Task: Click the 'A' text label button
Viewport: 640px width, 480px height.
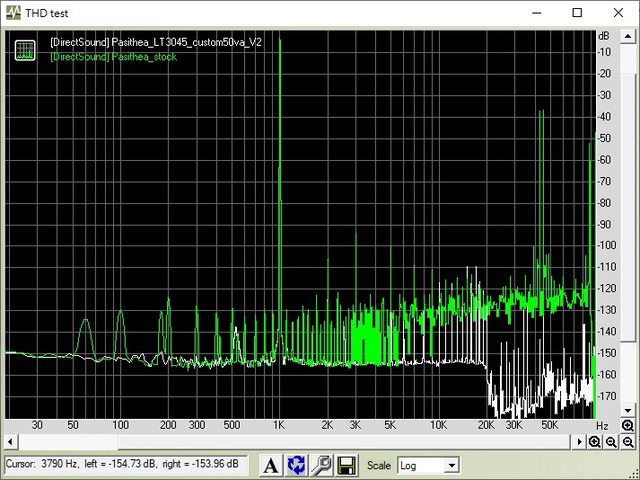Action: click(x=271, y=465)
